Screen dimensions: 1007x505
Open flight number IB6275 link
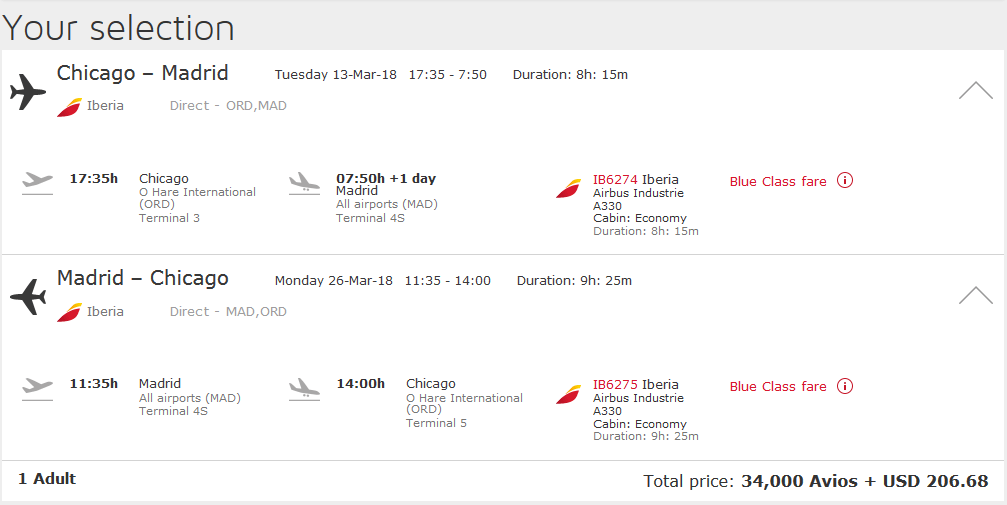[x=615, y=385]
